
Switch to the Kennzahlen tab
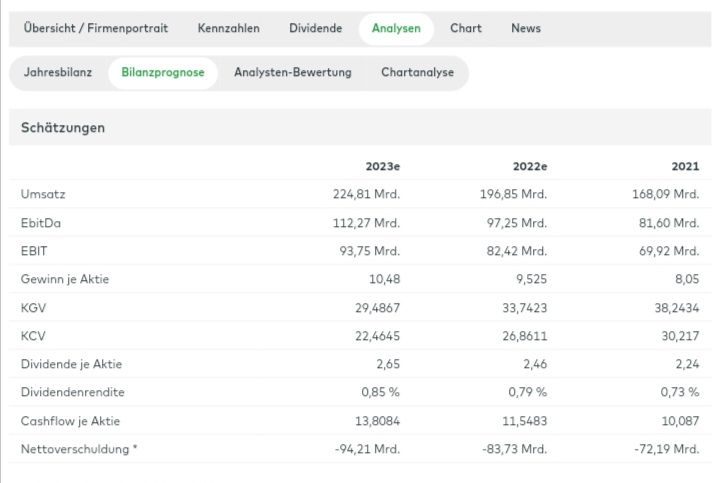tap(228, 28)
